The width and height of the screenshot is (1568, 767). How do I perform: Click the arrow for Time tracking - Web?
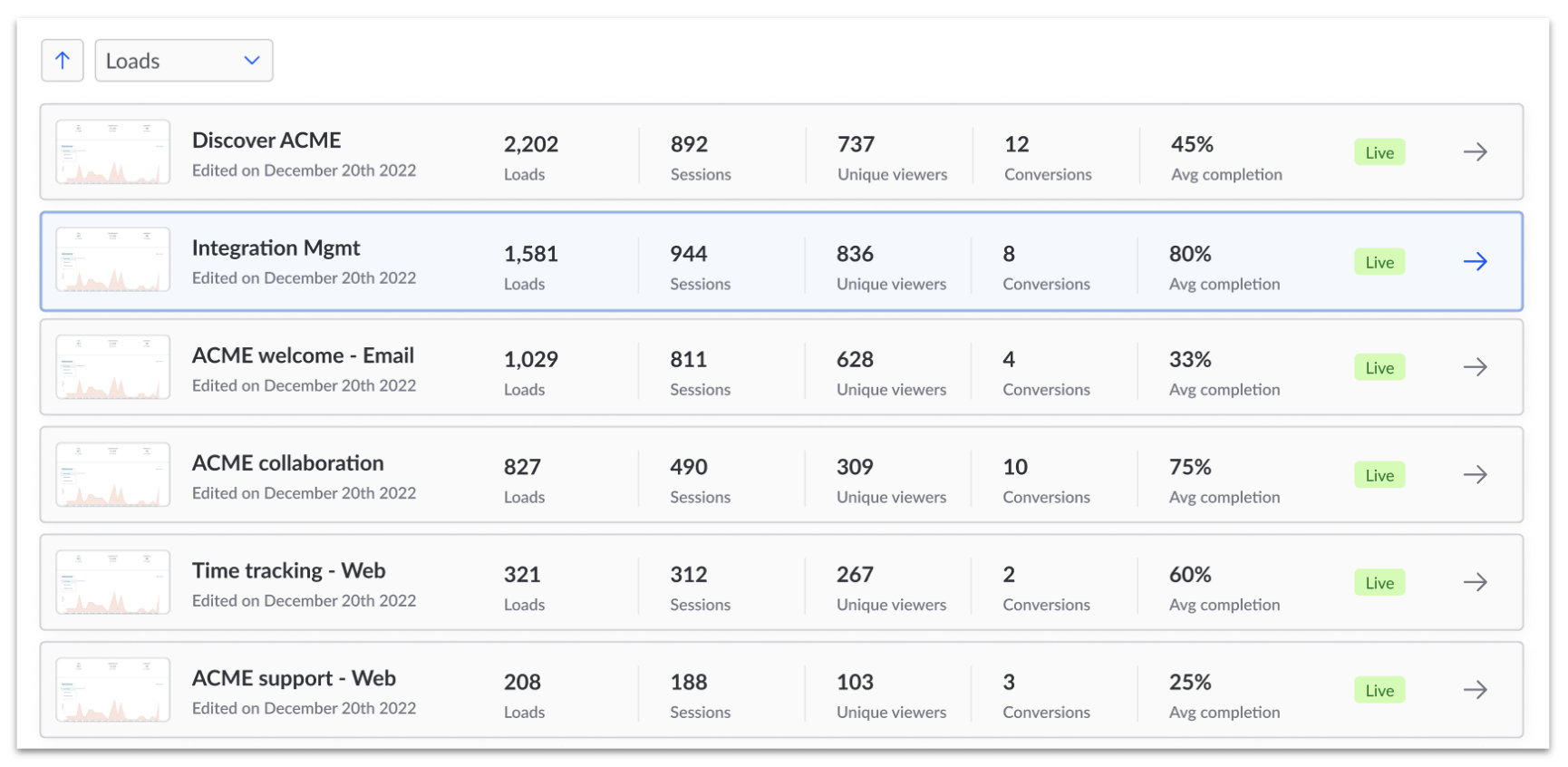(1475, 582)
